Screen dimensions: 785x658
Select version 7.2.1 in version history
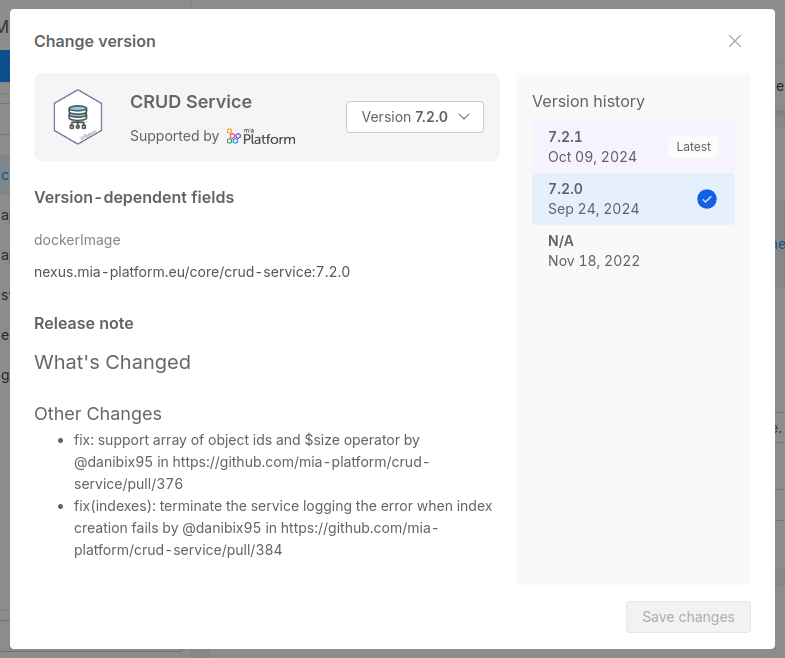(x=633, y=147)
